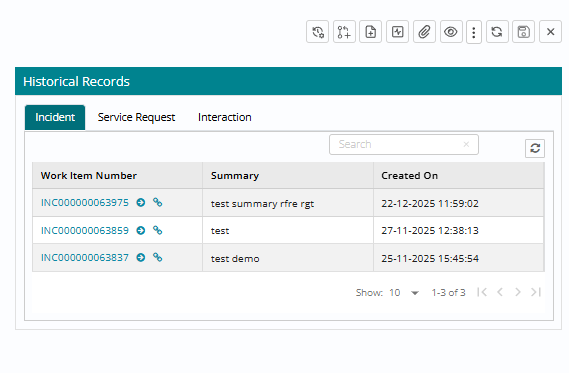Open incident INC000000063859 link

[85, 230]
